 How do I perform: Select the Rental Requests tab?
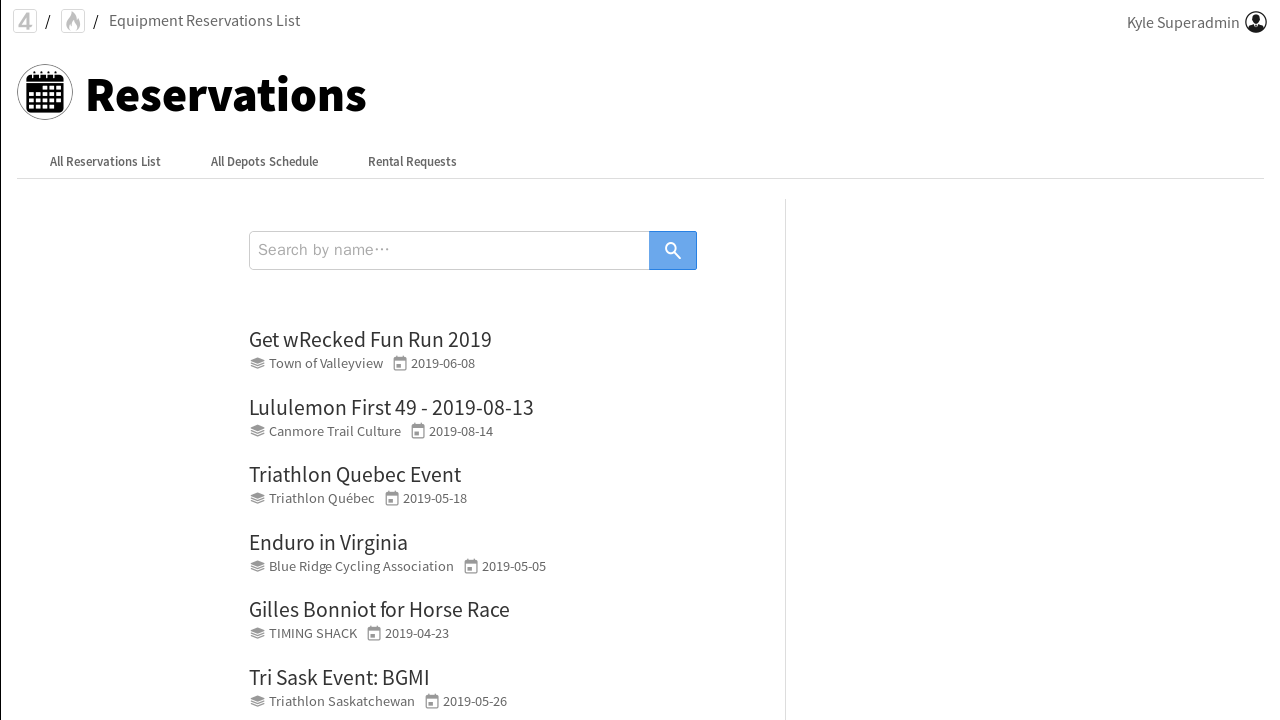click(412, 162)
